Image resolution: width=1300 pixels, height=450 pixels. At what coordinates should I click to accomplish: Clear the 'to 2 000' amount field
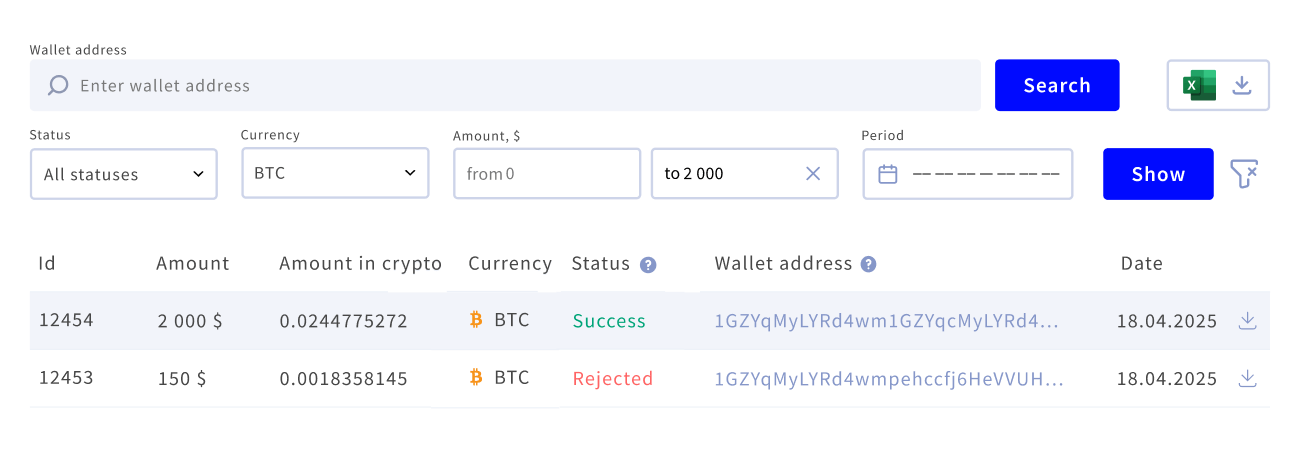[813, 174]
